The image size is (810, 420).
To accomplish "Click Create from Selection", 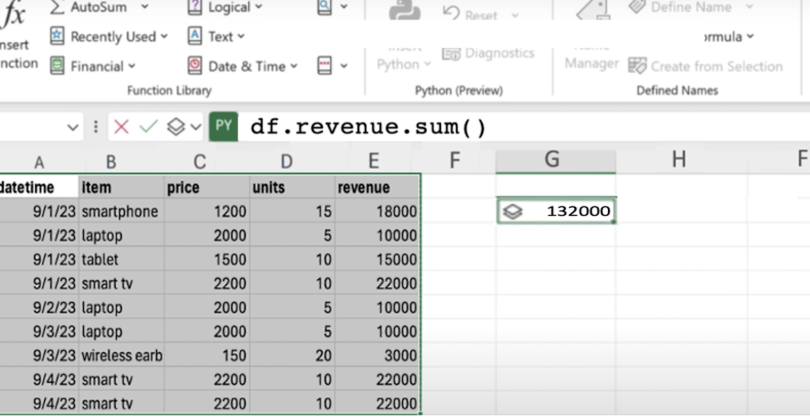I will click(x=706, y=66).
